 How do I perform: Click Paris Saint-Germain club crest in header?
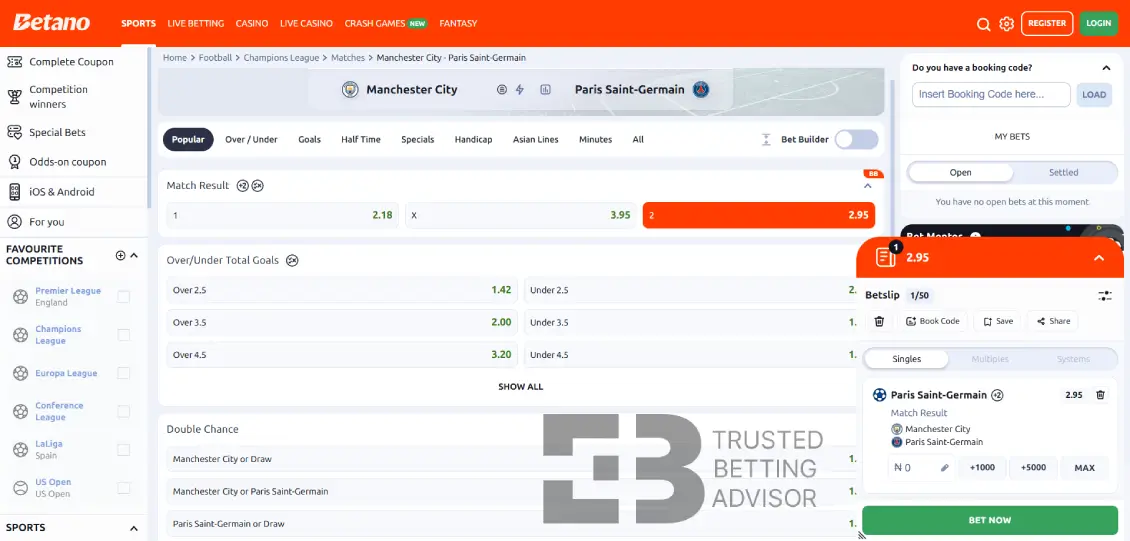pyautogui.click(x=700, y=89)
